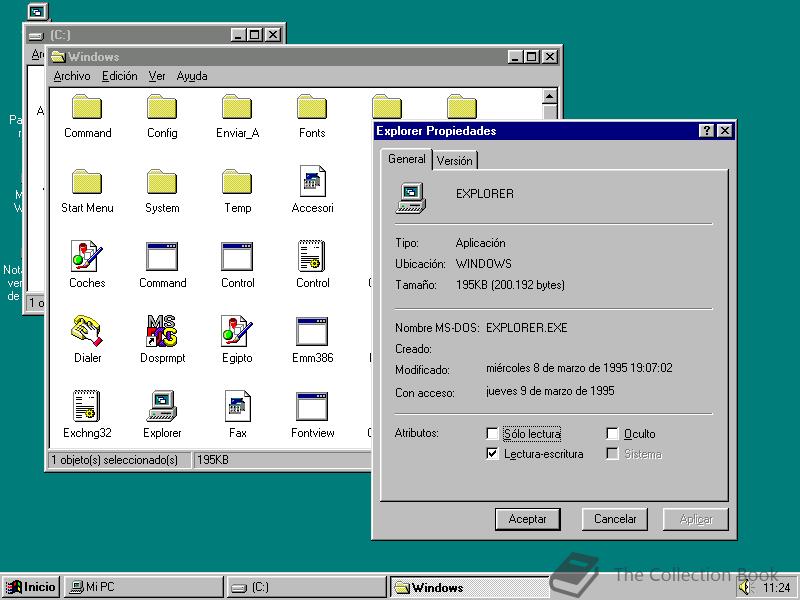Open the Archivo menu in Windows window
The image size is (800, 600).
coord(72,76)
